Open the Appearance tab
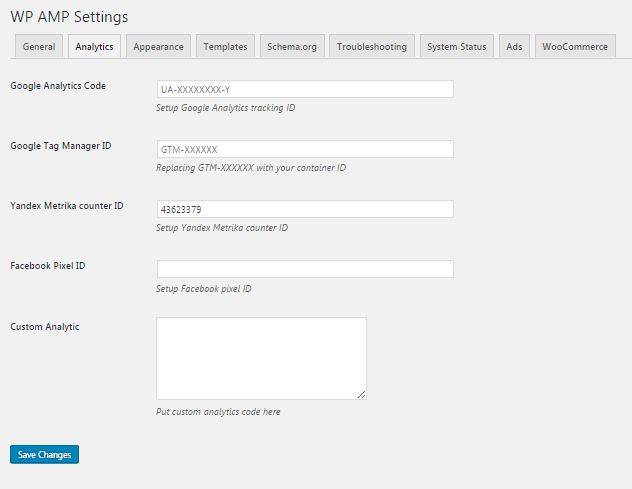The width and height of the screenshot is (632, 489). [158, 46]
